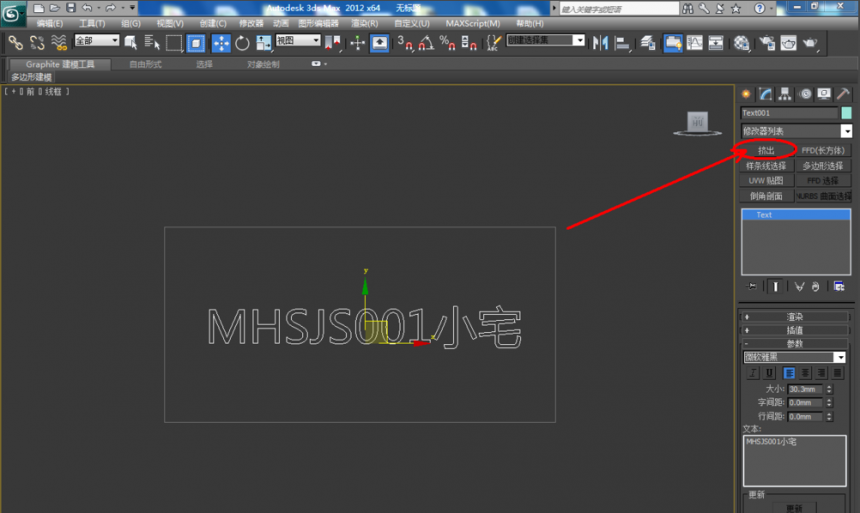Image resolution: width=860 pixels, height=513 pixels.
Task: Open the Material Editor icon
Action: coord(741,43)
